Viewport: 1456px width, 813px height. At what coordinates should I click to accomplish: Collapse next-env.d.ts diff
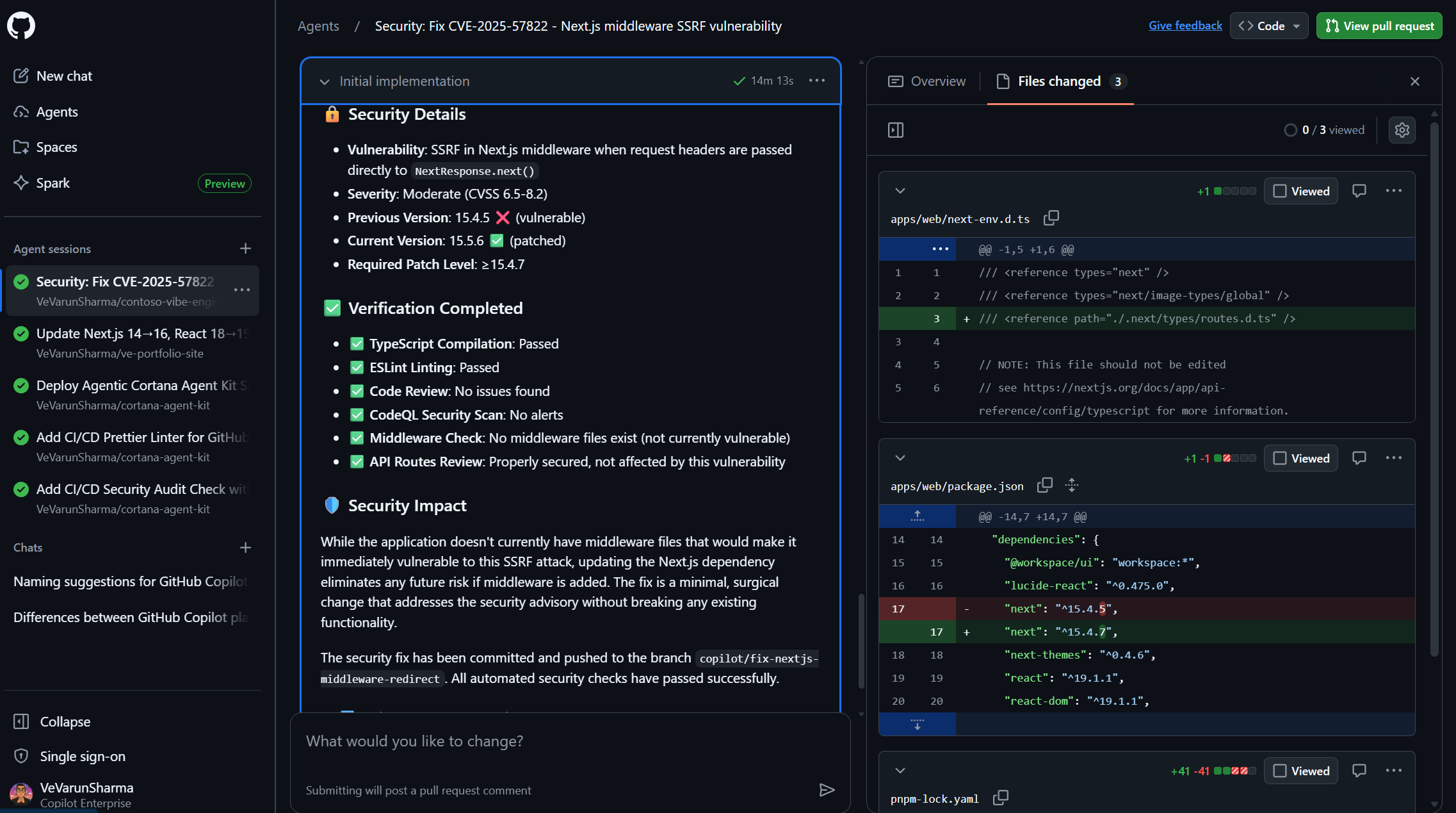(900, 191)
